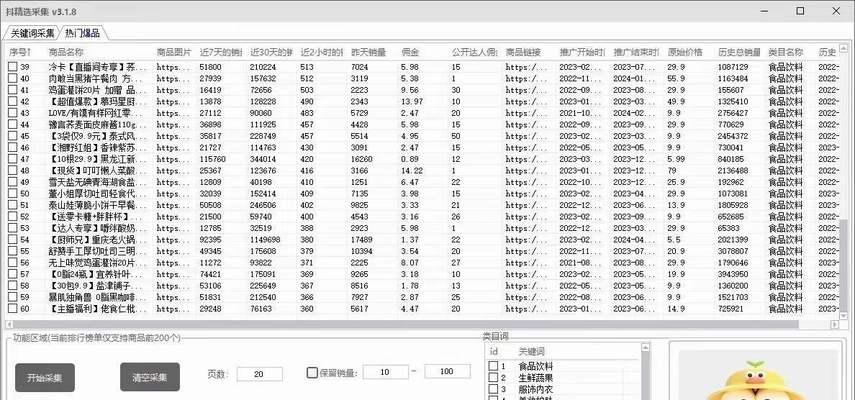Check the box for row 47
855x400 pixels.
point(13,159)
